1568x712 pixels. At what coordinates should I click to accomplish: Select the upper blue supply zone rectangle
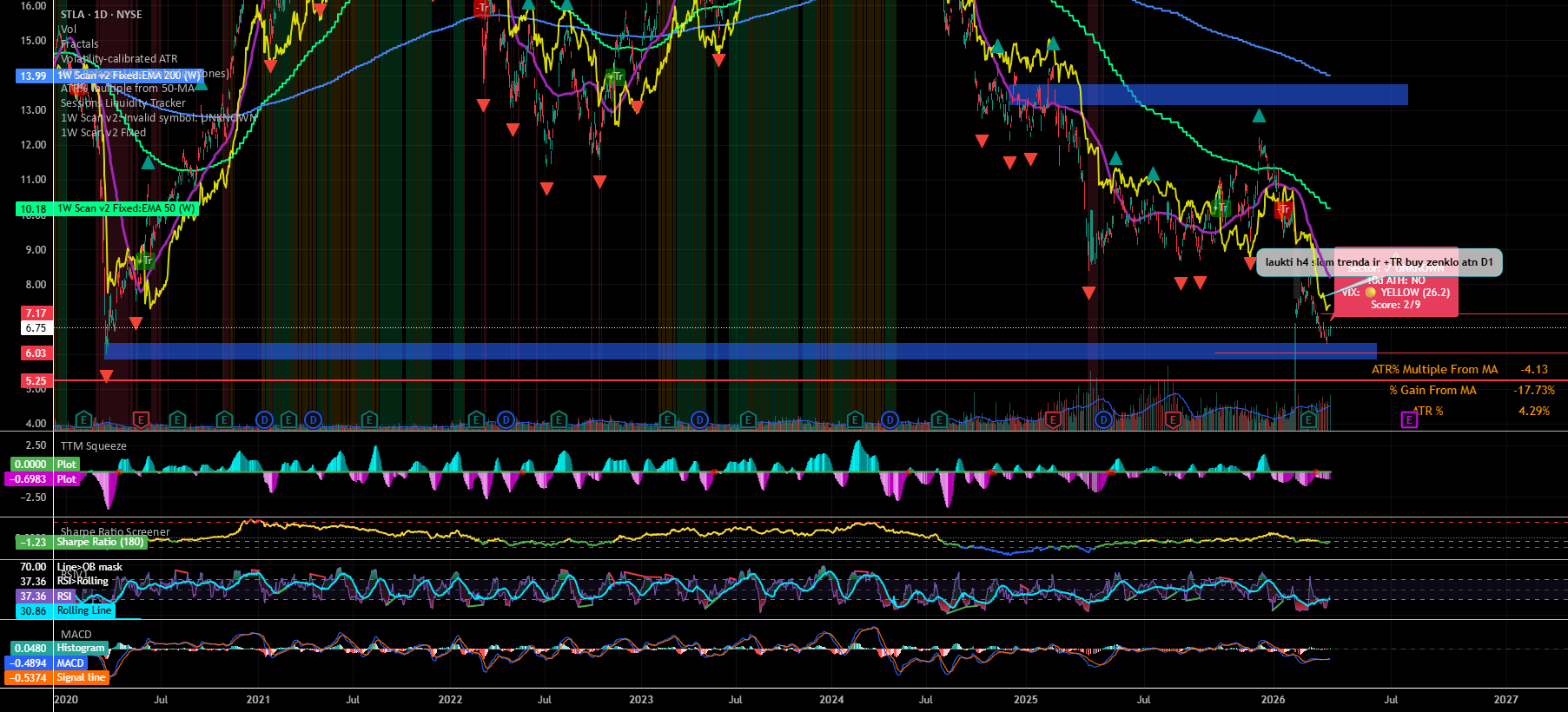point(1208,95)
